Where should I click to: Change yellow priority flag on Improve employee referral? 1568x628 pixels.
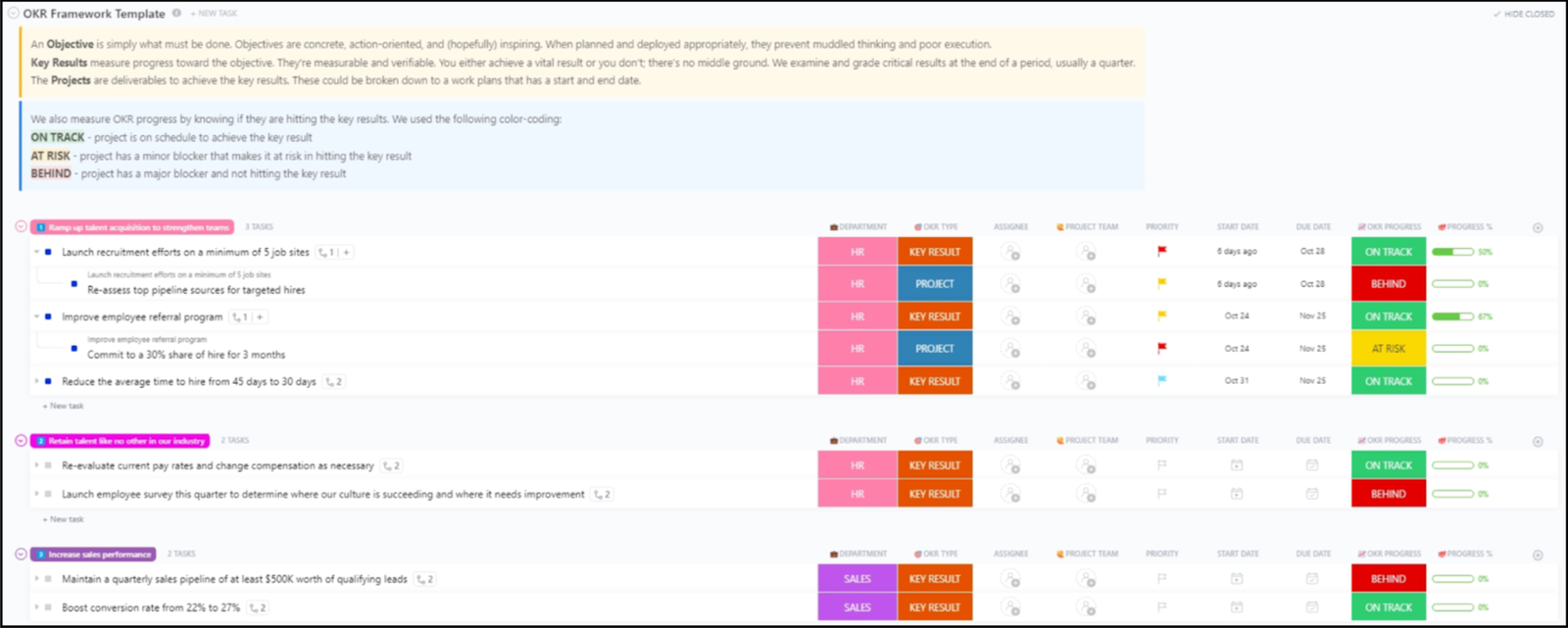1162,315
